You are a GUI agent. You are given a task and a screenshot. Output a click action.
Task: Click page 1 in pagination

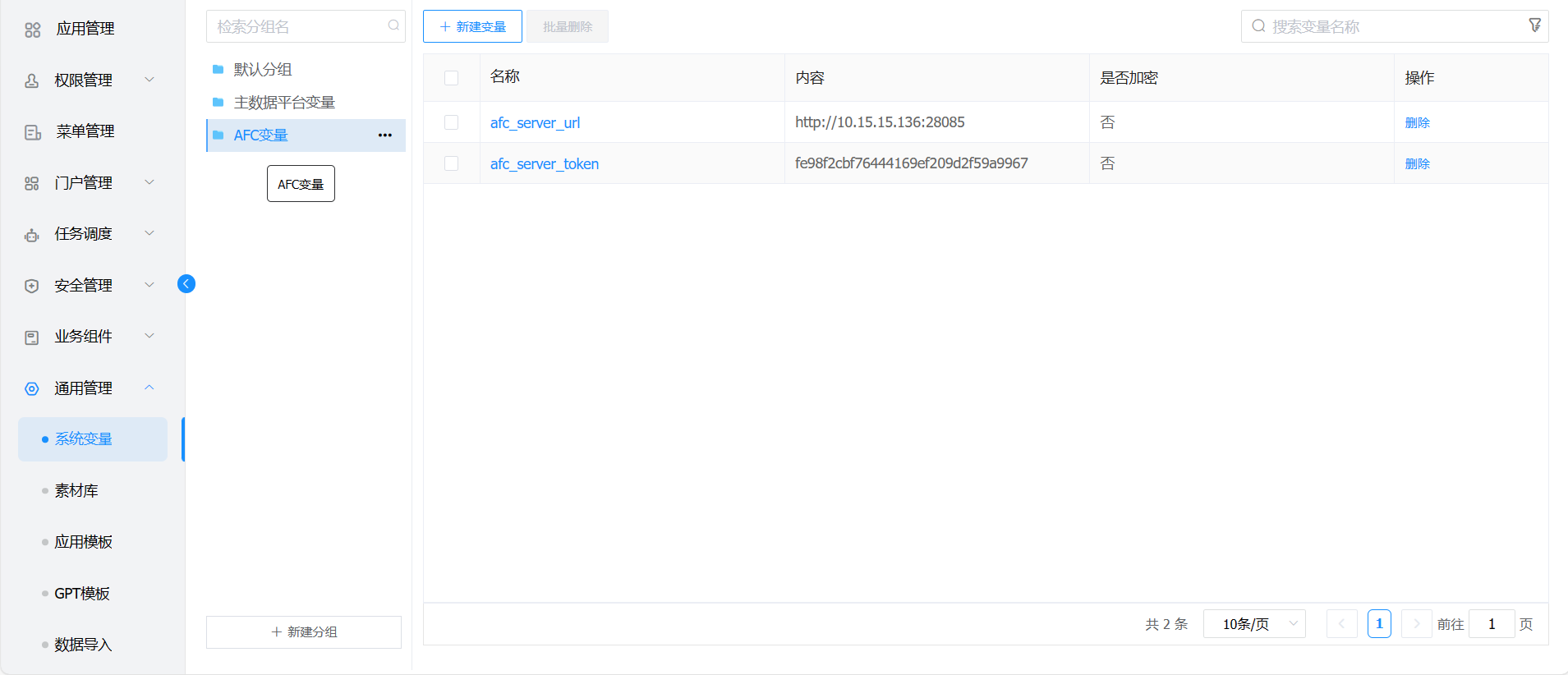coord(1379,624)
